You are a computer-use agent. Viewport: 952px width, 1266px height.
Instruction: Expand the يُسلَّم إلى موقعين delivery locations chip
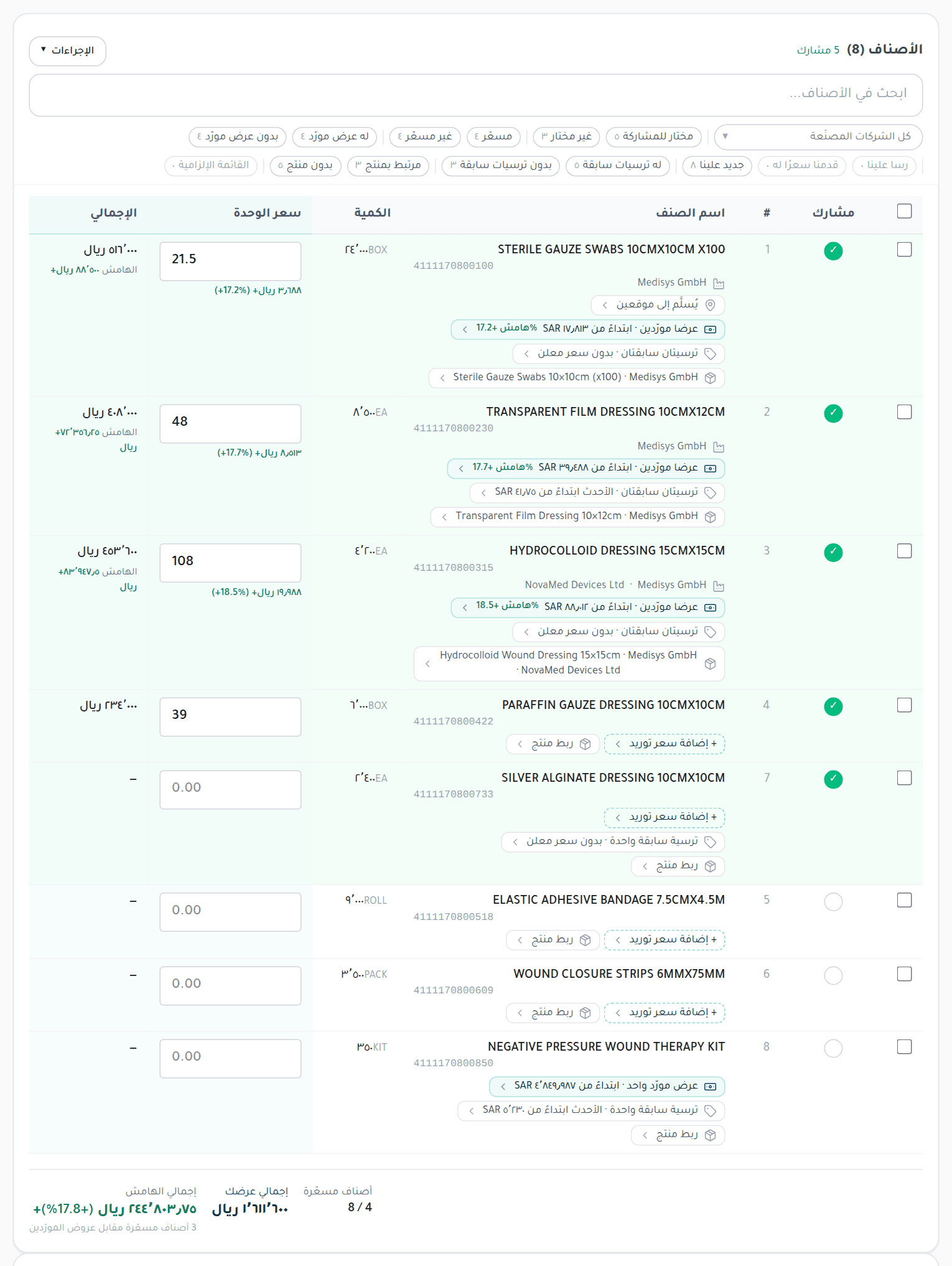click(658, 305)
